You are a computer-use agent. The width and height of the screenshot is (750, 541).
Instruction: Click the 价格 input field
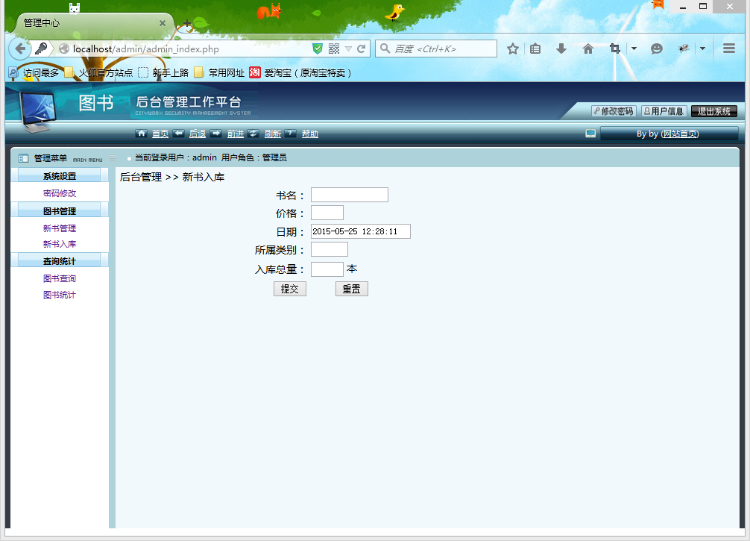[327, 213]
